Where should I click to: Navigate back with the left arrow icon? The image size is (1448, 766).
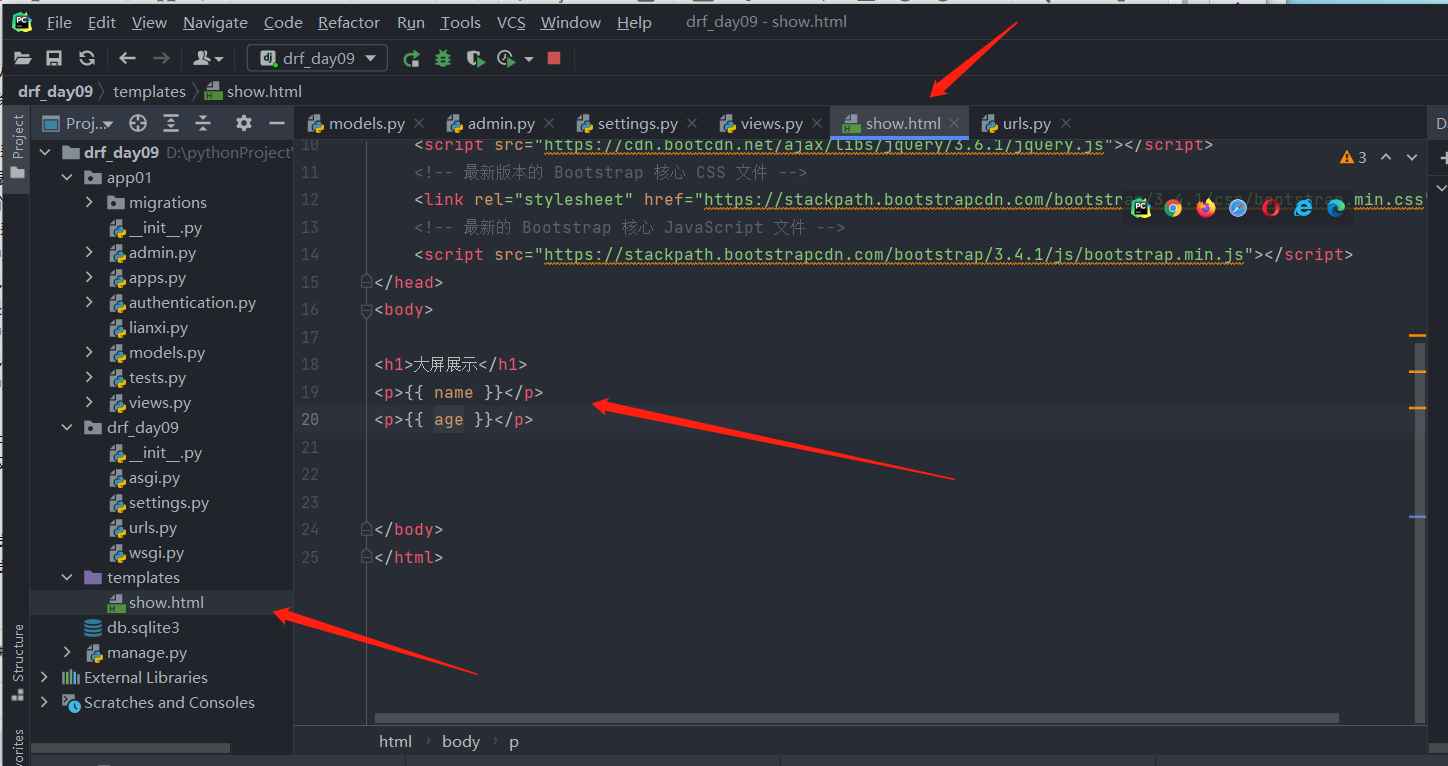tap(127, 59)
